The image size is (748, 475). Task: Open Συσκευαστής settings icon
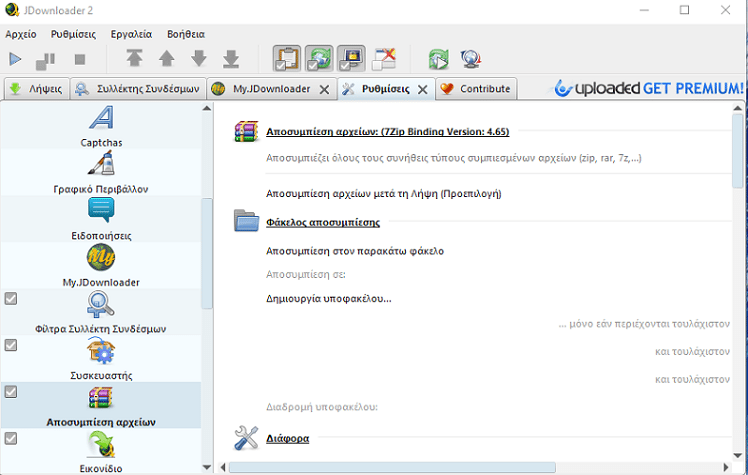pos(101,350)
